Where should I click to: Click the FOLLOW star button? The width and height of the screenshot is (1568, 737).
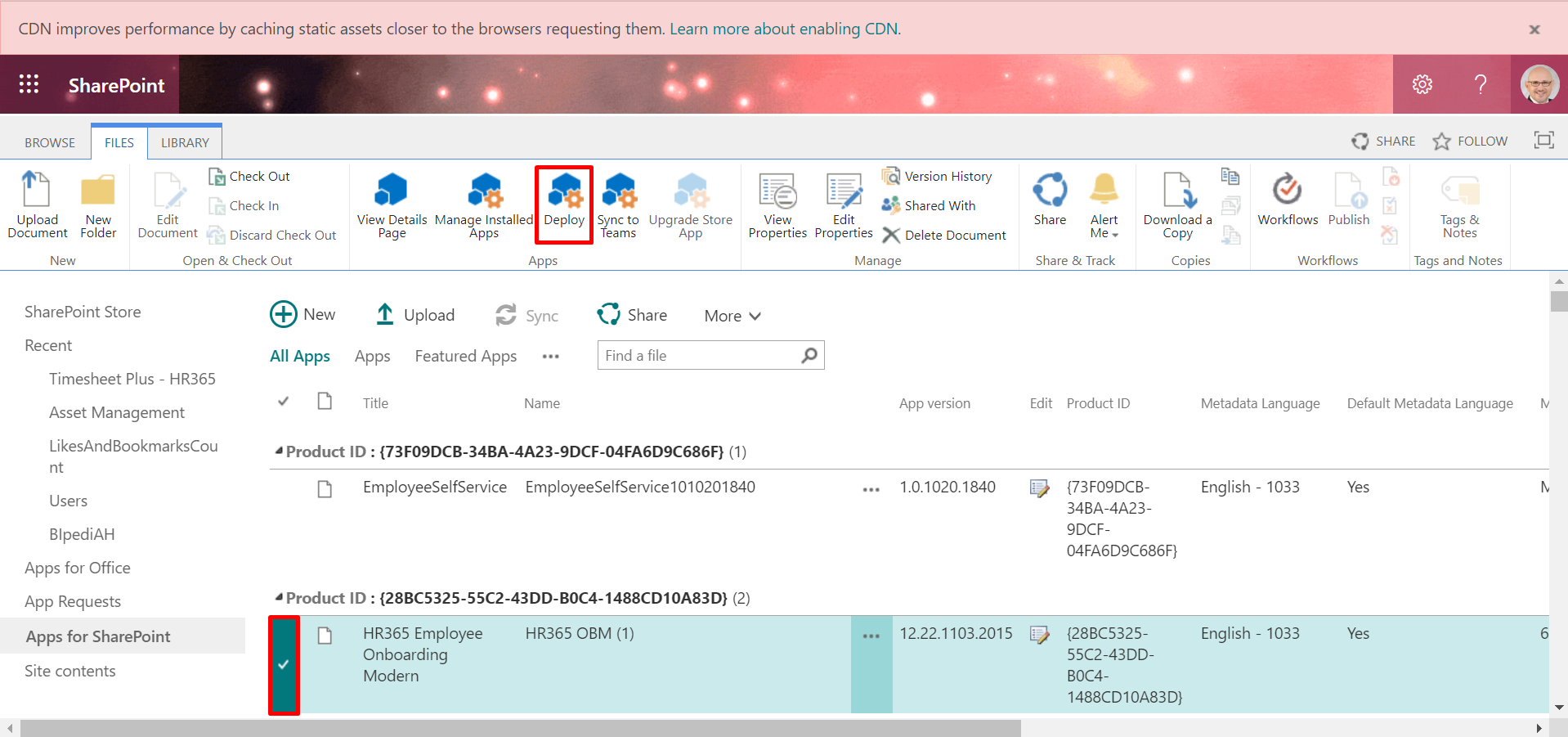pyautogui.click(x=1470, y=141)
